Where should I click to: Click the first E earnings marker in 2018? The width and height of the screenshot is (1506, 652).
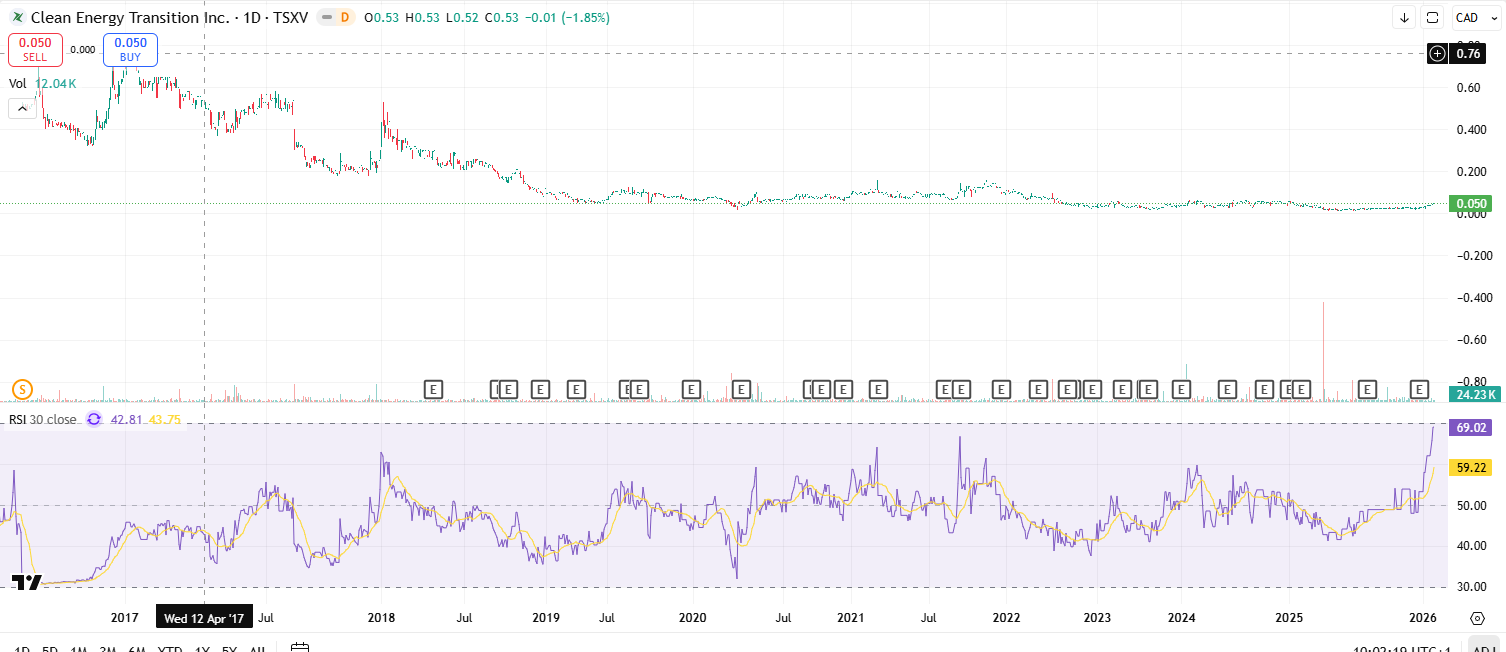pyautogui.click(x=433, y=388)
